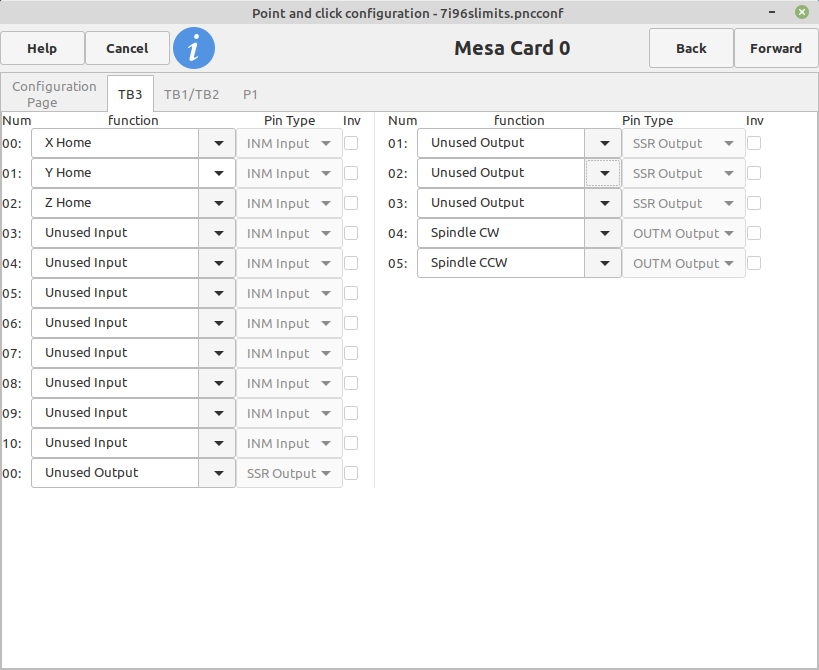The width and height of the screenshot is (819, 670).
Task: Cancel the configuration wizard
Action: tap(127, 48)
